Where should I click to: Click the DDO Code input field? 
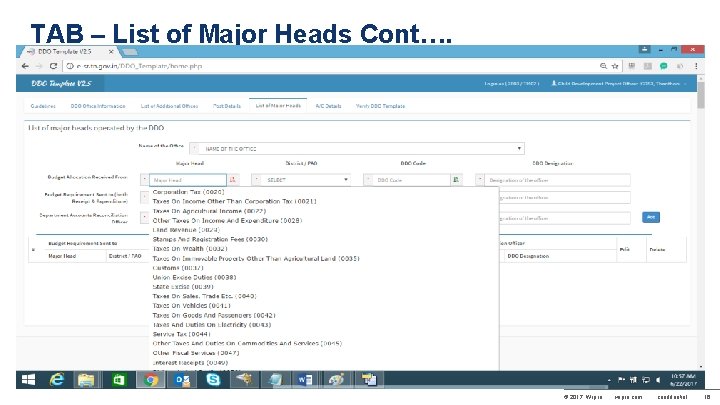[411, 180]
